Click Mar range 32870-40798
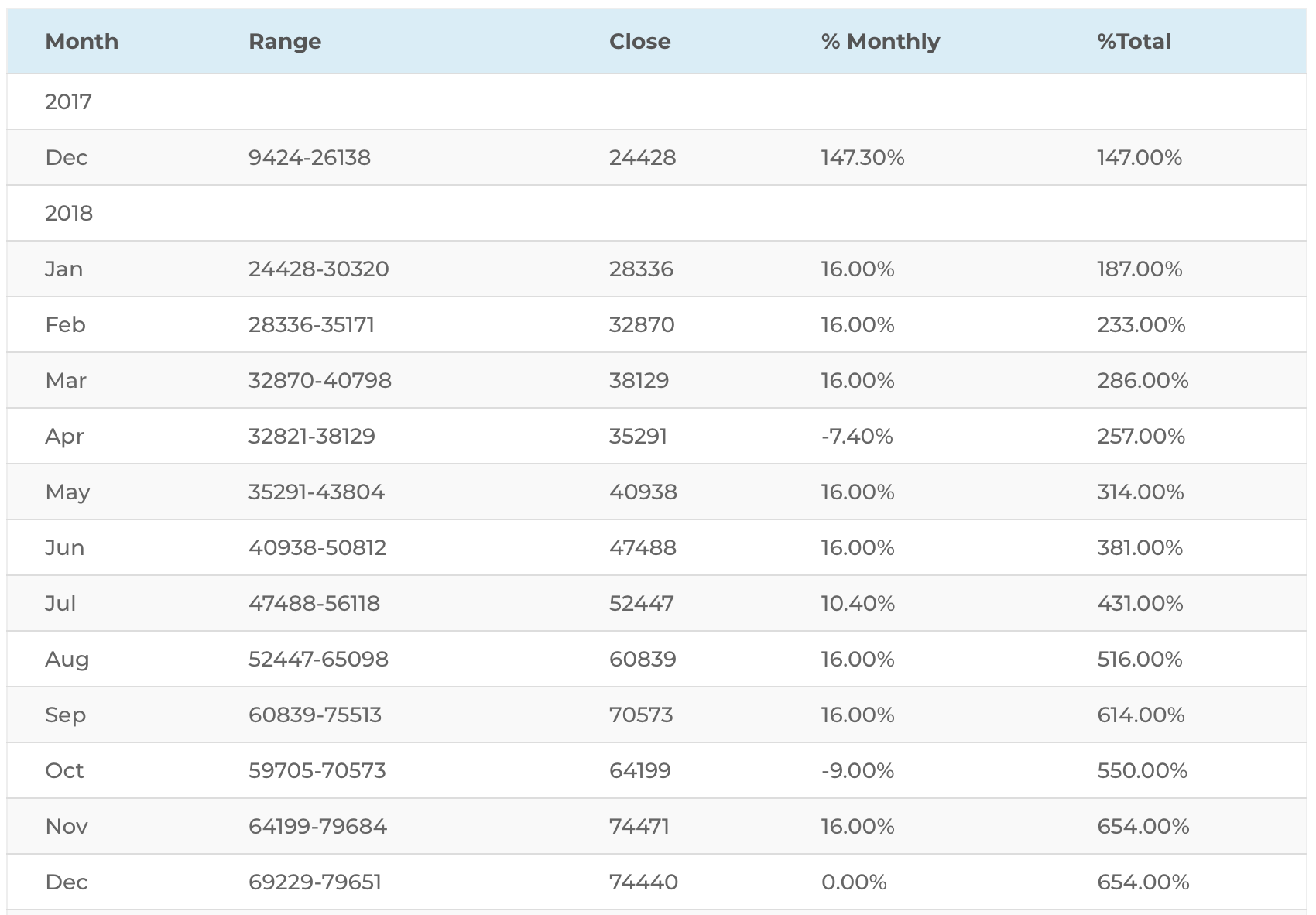1316x915 pixels. click(x=320, y=380)
